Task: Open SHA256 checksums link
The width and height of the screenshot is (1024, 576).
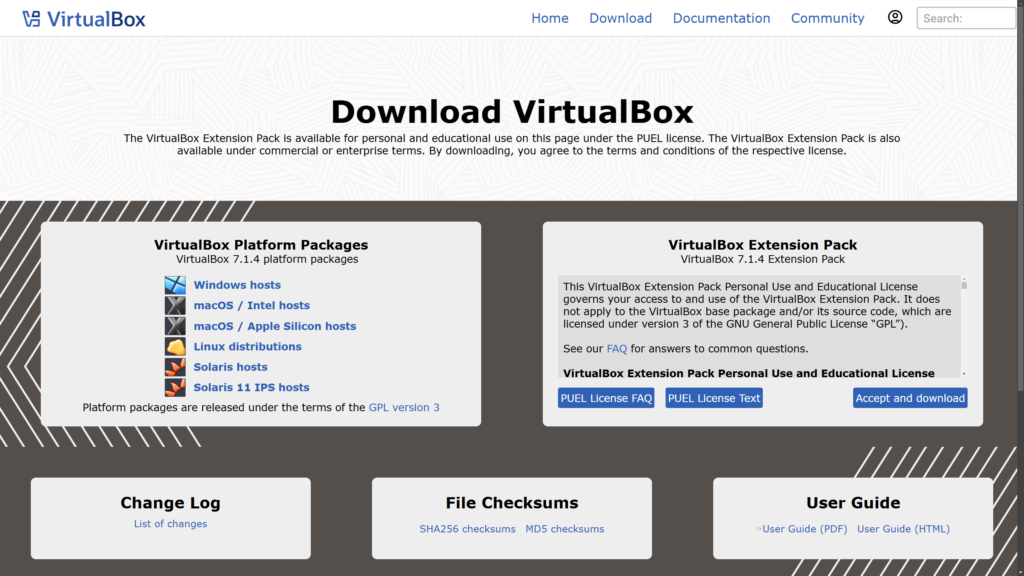Action: point(468,529)
